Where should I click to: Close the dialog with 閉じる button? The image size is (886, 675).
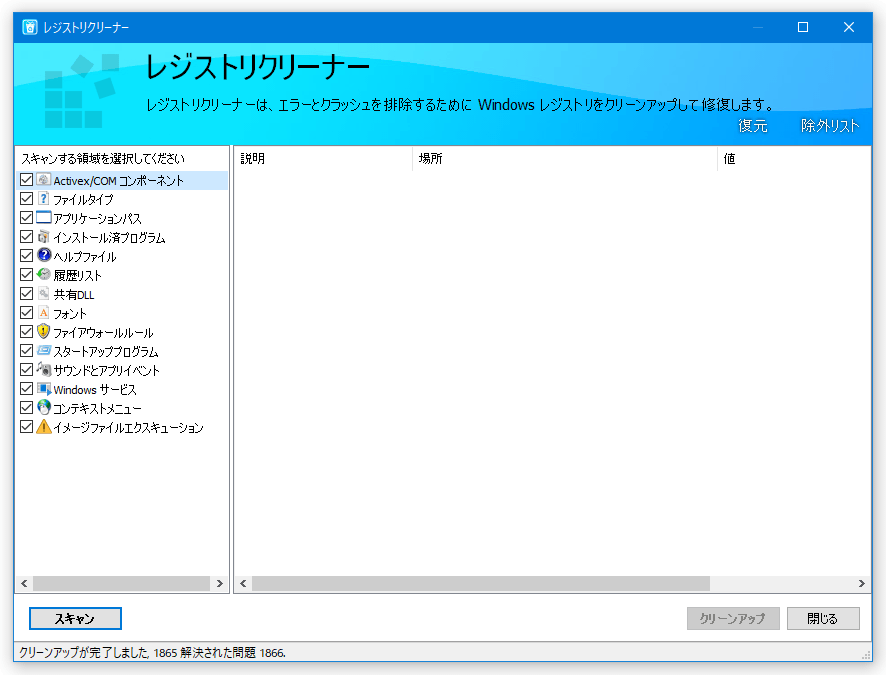[823, 619]
